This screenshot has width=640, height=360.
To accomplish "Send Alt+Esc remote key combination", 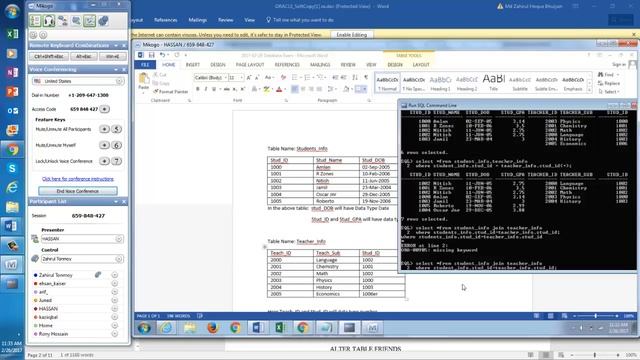I will point(84,56).
